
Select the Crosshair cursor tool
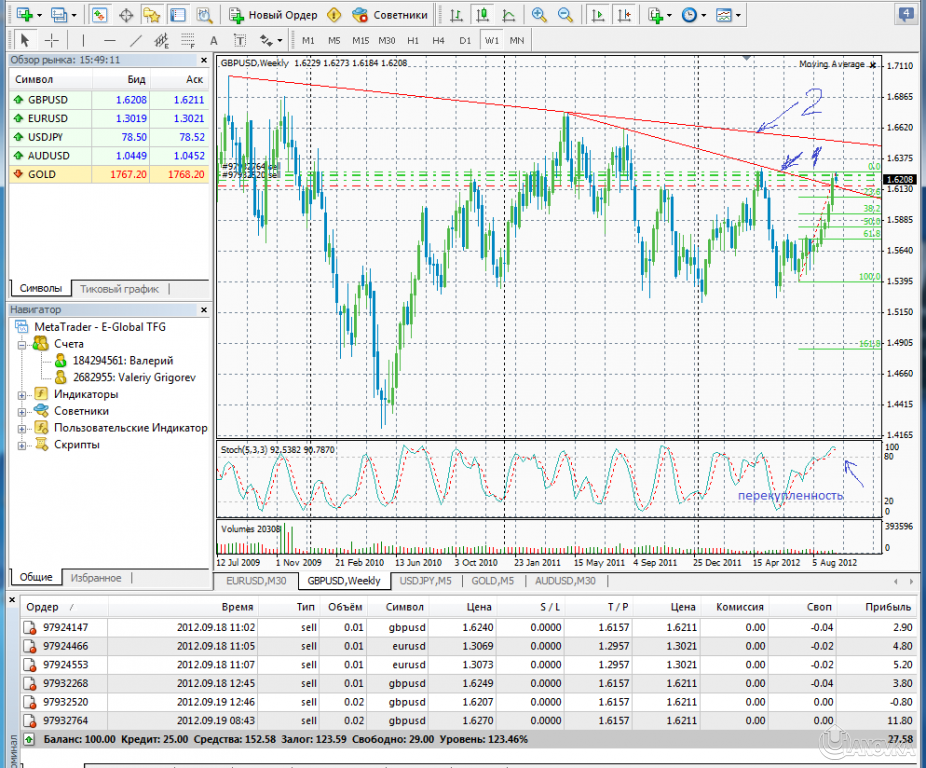pos(51,40)
